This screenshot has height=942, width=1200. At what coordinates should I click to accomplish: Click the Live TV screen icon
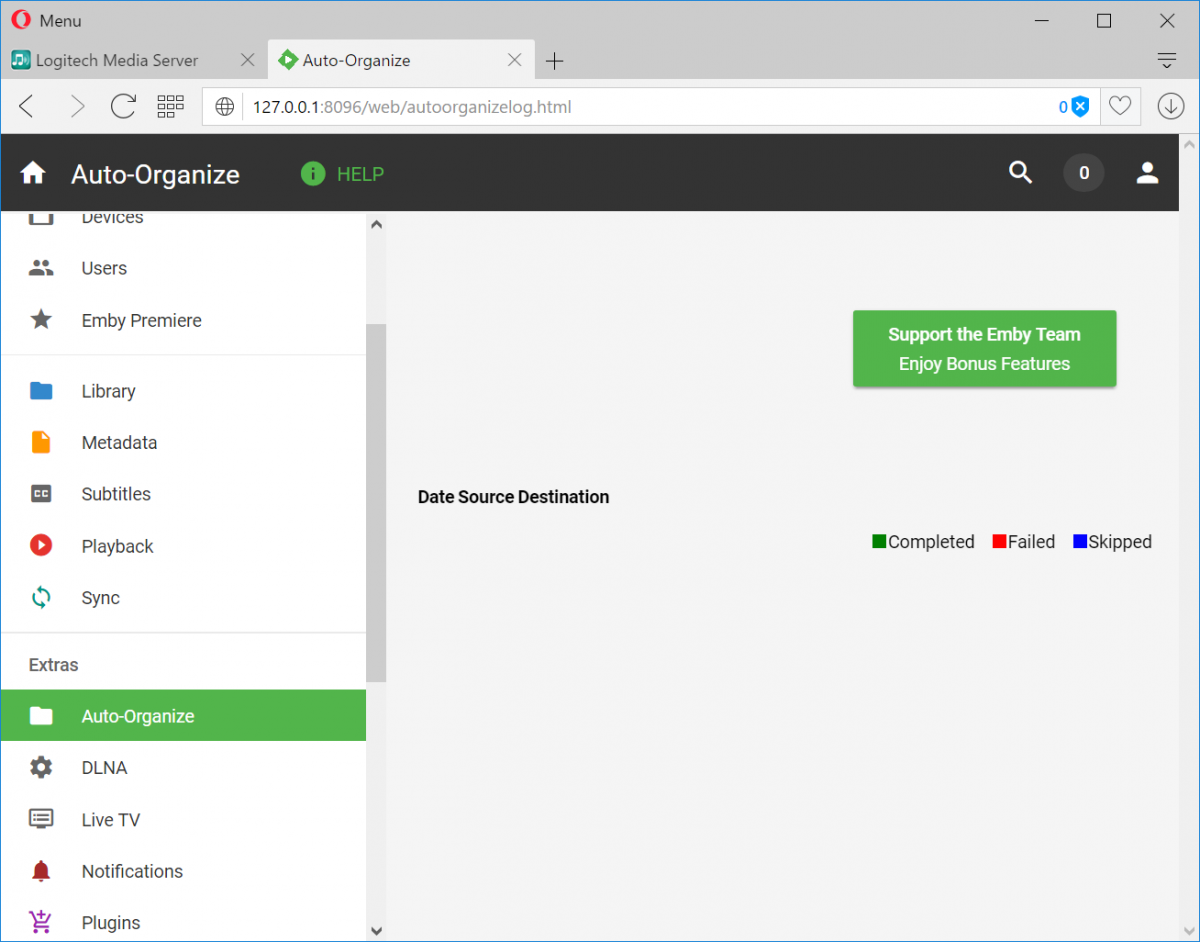click(x=41, y=819)
